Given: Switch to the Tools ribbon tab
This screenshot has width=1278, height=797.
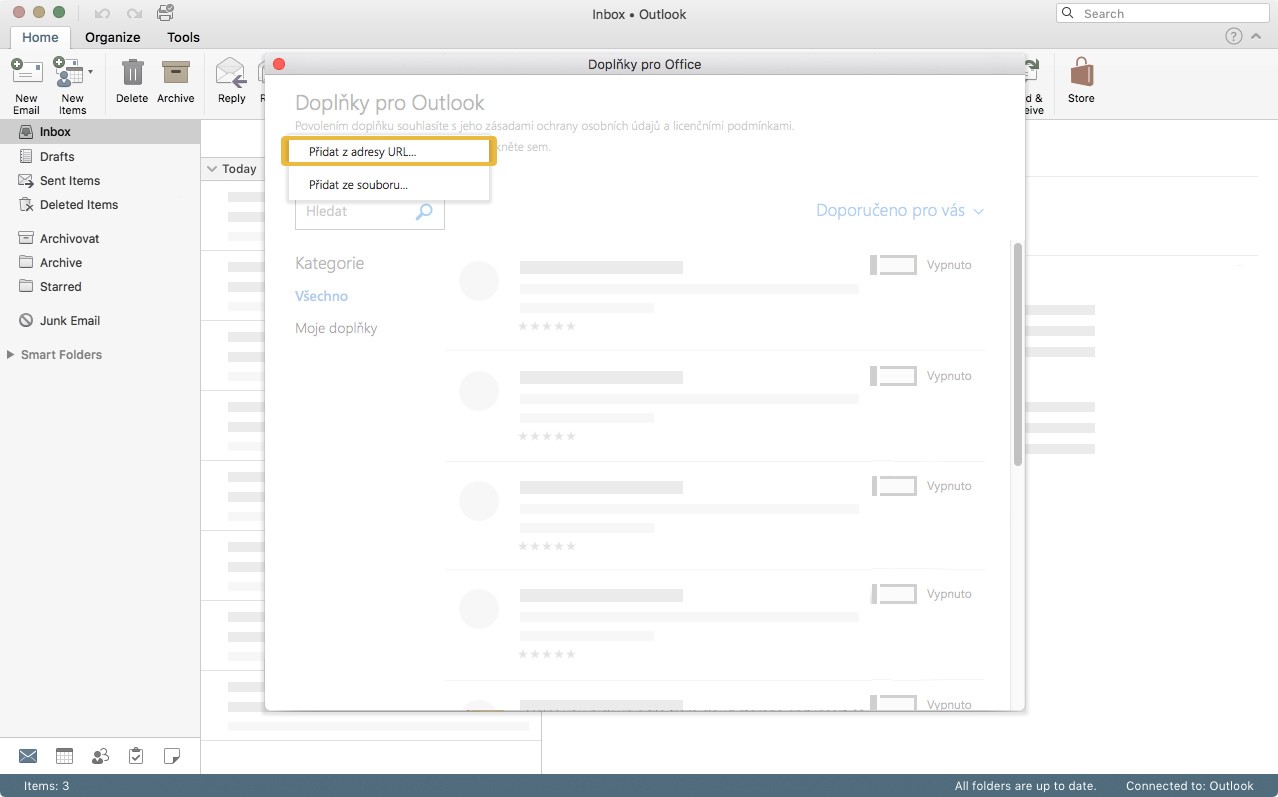Looking at the screenshot, I should tap(184, 37).
